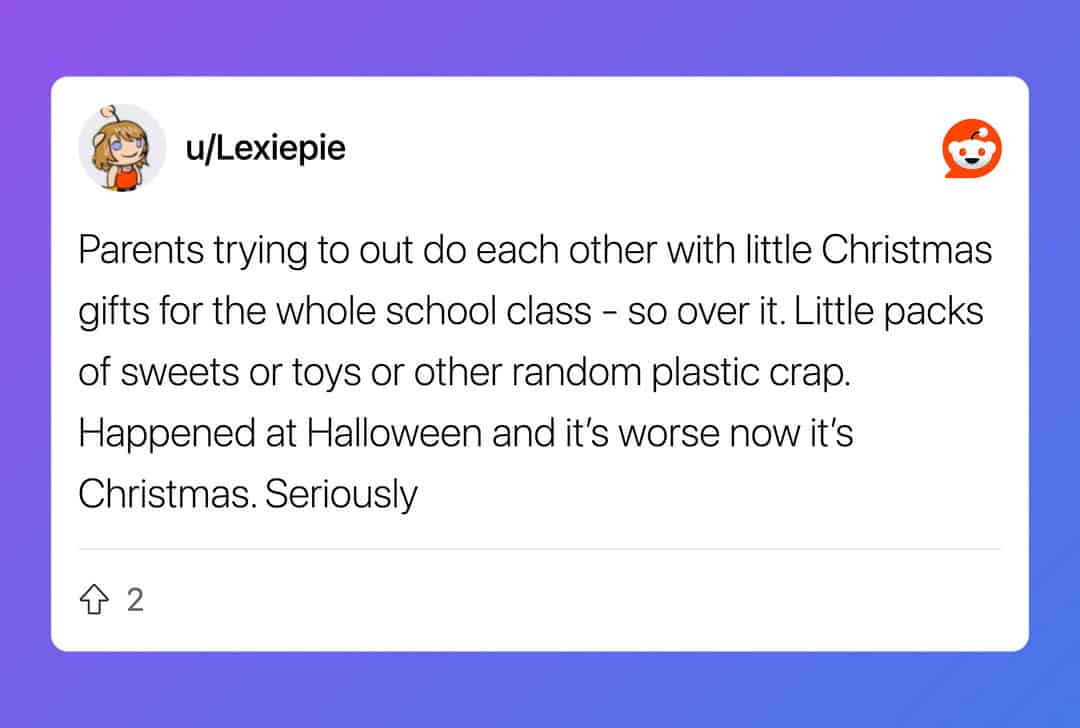The height and width of the screenshot is (728, 1080).
Task: Open the Lexiepie user avatar
Action: coord(122,148)
